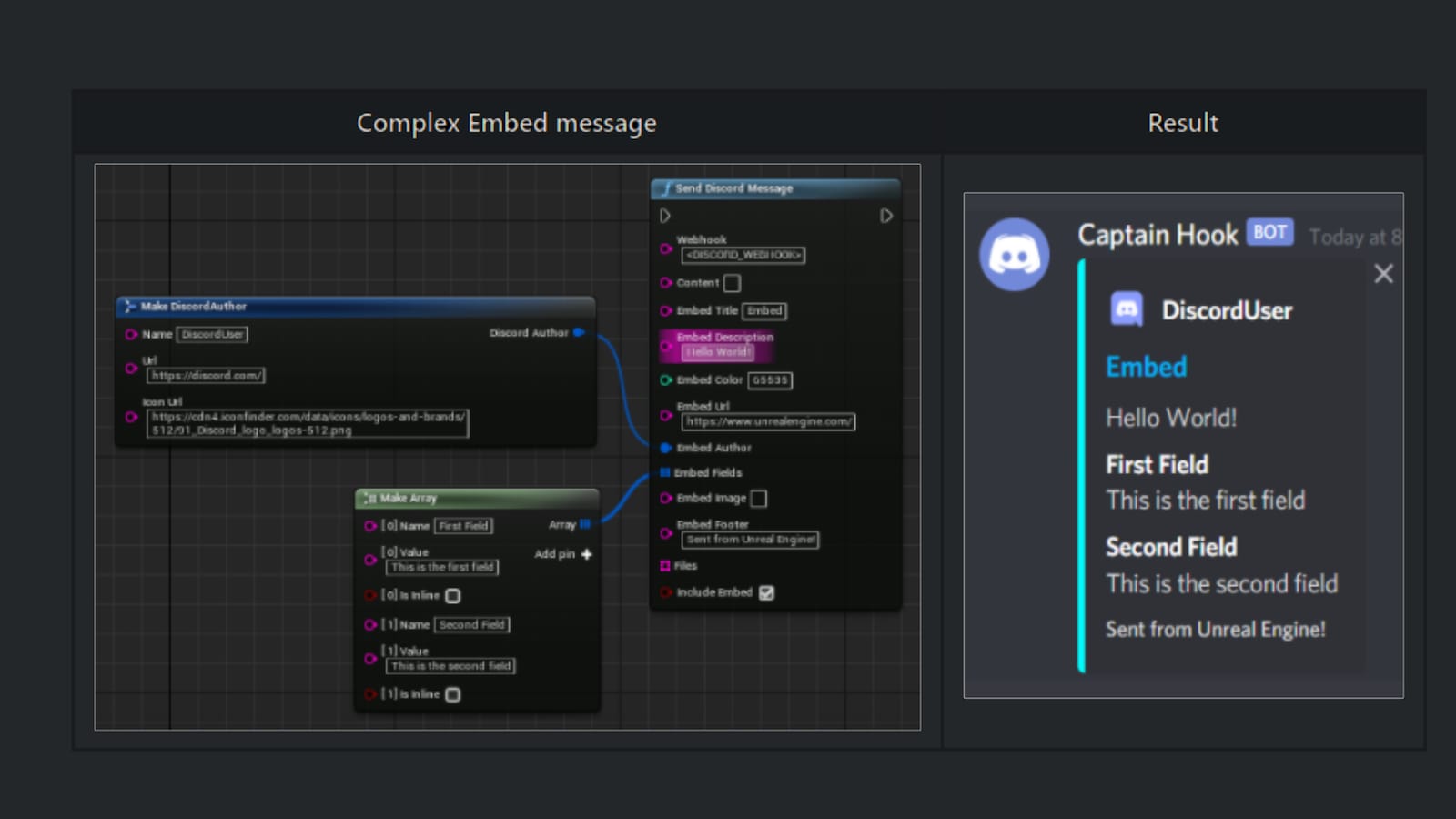
Task: Click the execution output pin on Send Discord Message
Action: pyautogui.click(x=886, y=216)
